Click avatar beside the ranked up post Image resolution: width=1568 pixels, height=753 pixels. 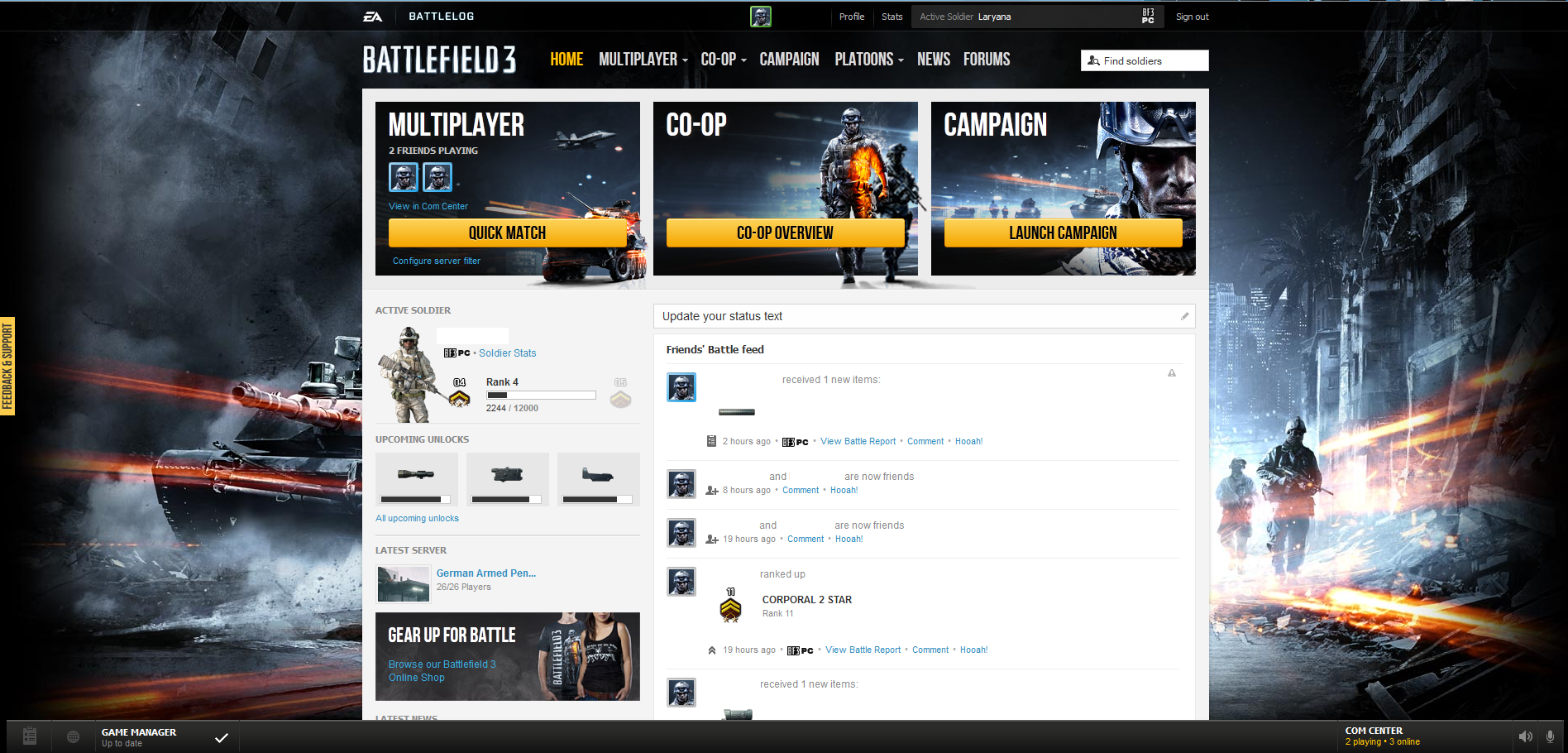681,582
